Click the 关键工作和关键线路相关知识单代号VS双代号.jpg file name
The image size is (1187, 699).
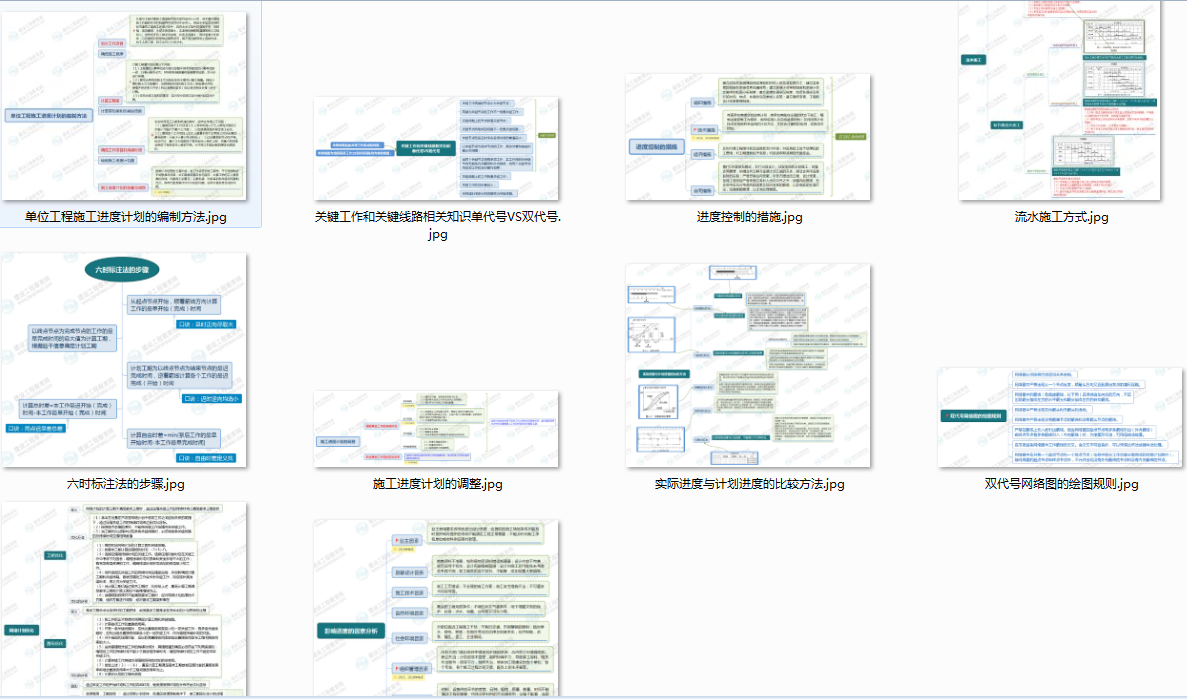tap(437, 225)
